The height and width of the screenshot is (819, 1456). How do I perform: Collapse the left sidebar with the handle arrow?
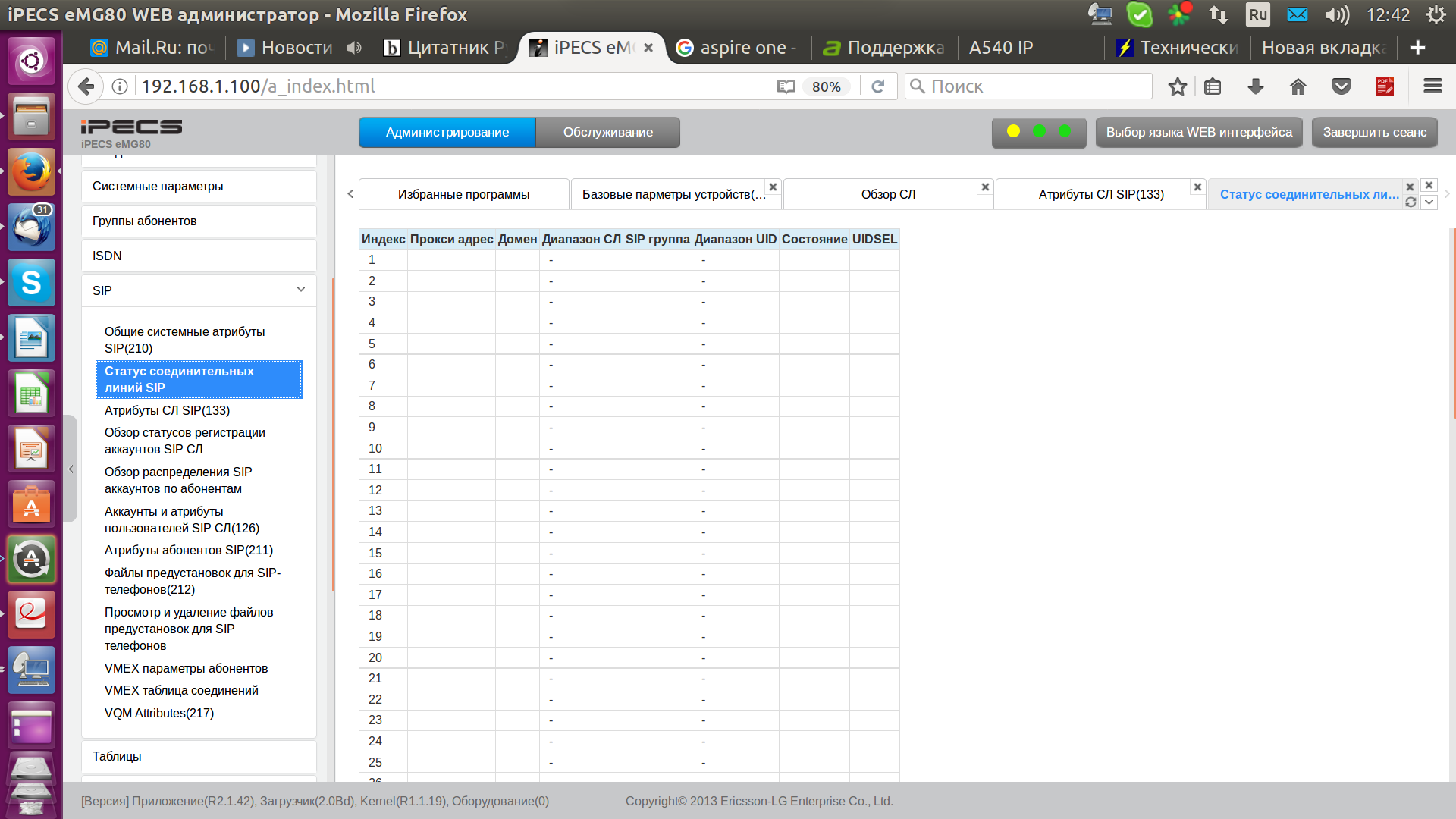[71, 469]
